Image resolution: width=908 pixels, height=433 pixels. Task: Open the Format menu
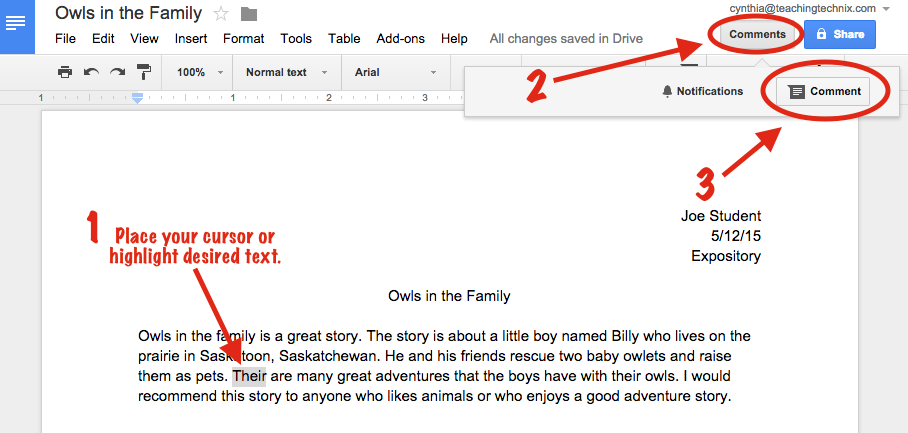click(244, 39)
